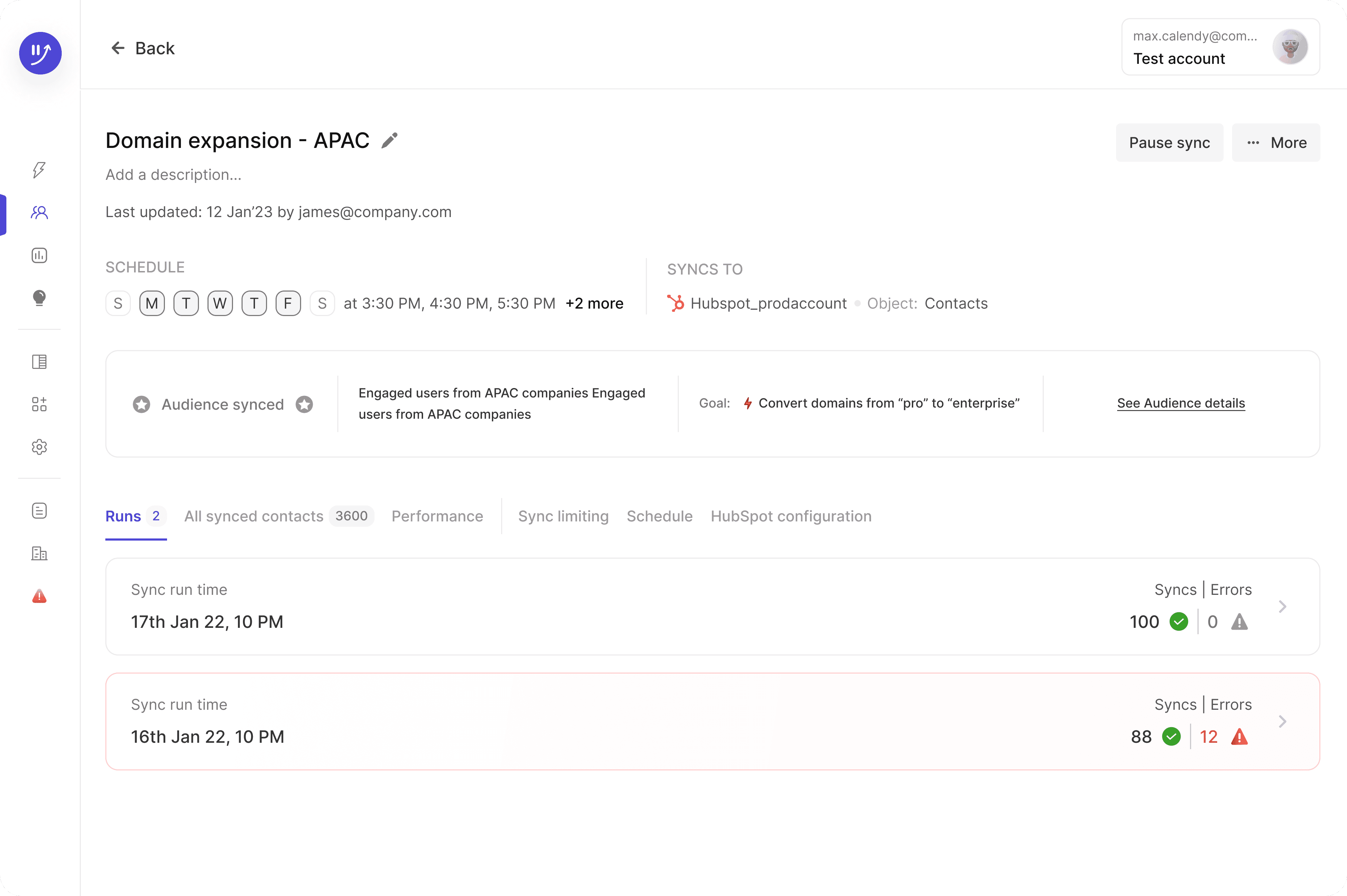Click the lightning bolt sidebar icon
The width and height of the screenshot is (1347, 896).
point(39,170)
